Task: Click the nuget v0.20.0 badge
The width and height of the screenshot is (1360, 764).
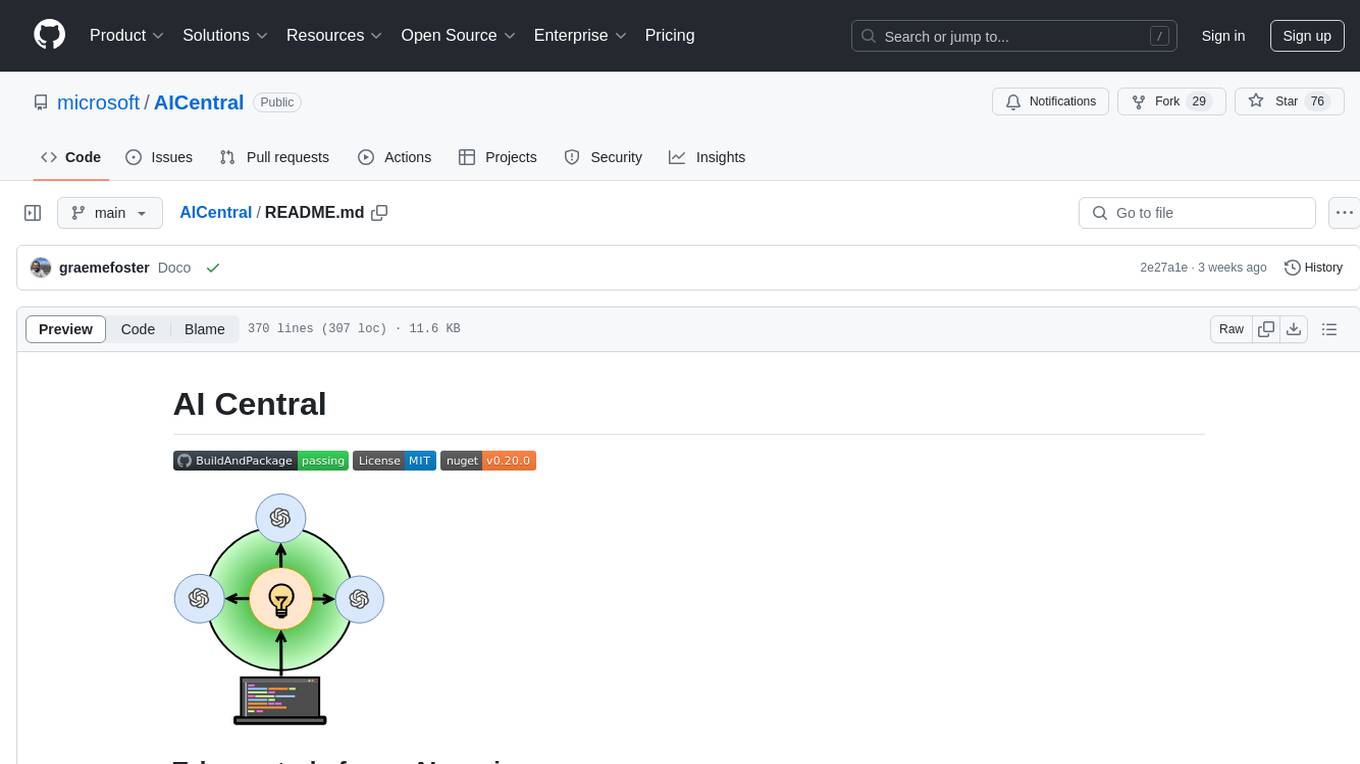Action: tap(488, 461)
